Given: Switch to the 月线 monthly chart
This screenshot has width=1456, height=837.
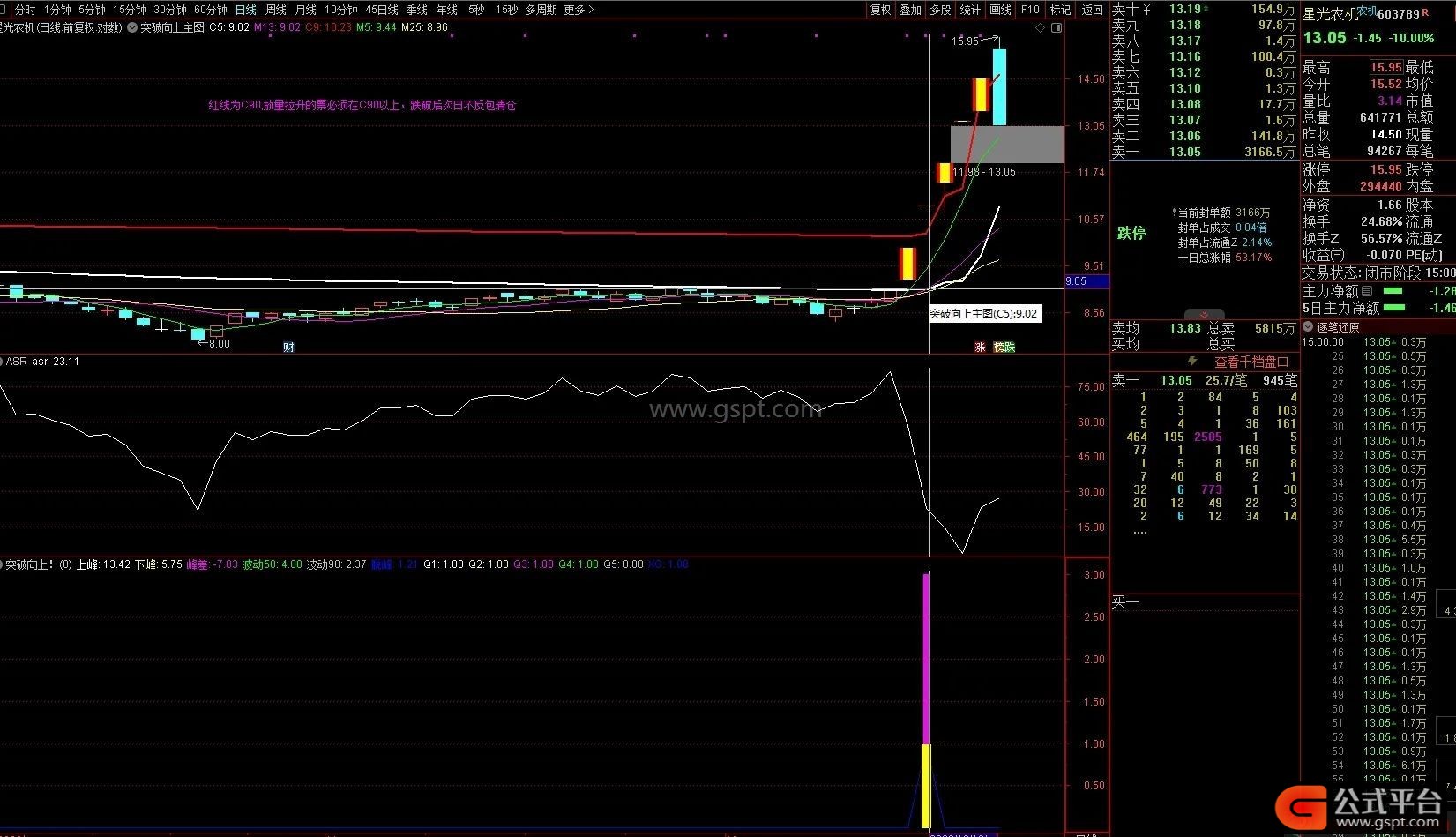Looking at the screenshot, I should pos(306,10).
